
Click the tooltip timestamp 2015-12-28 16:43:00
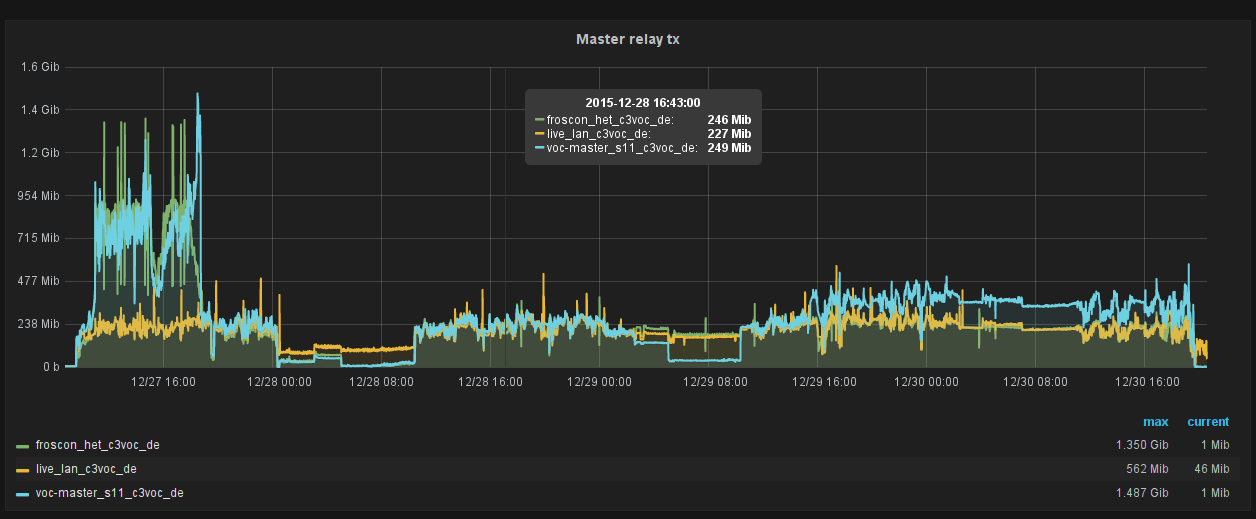point(642,102)
